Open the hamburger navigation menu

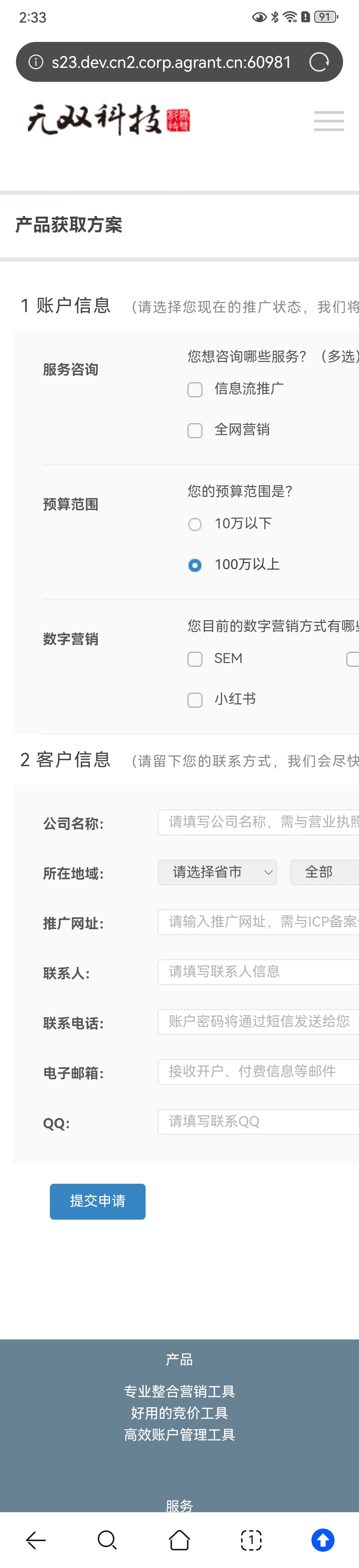328,120
